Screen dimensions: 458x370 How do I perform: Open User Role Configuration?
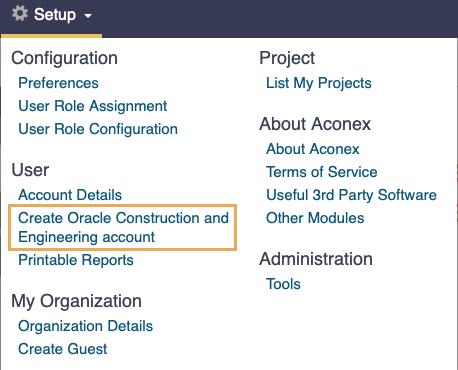(98, 129)
